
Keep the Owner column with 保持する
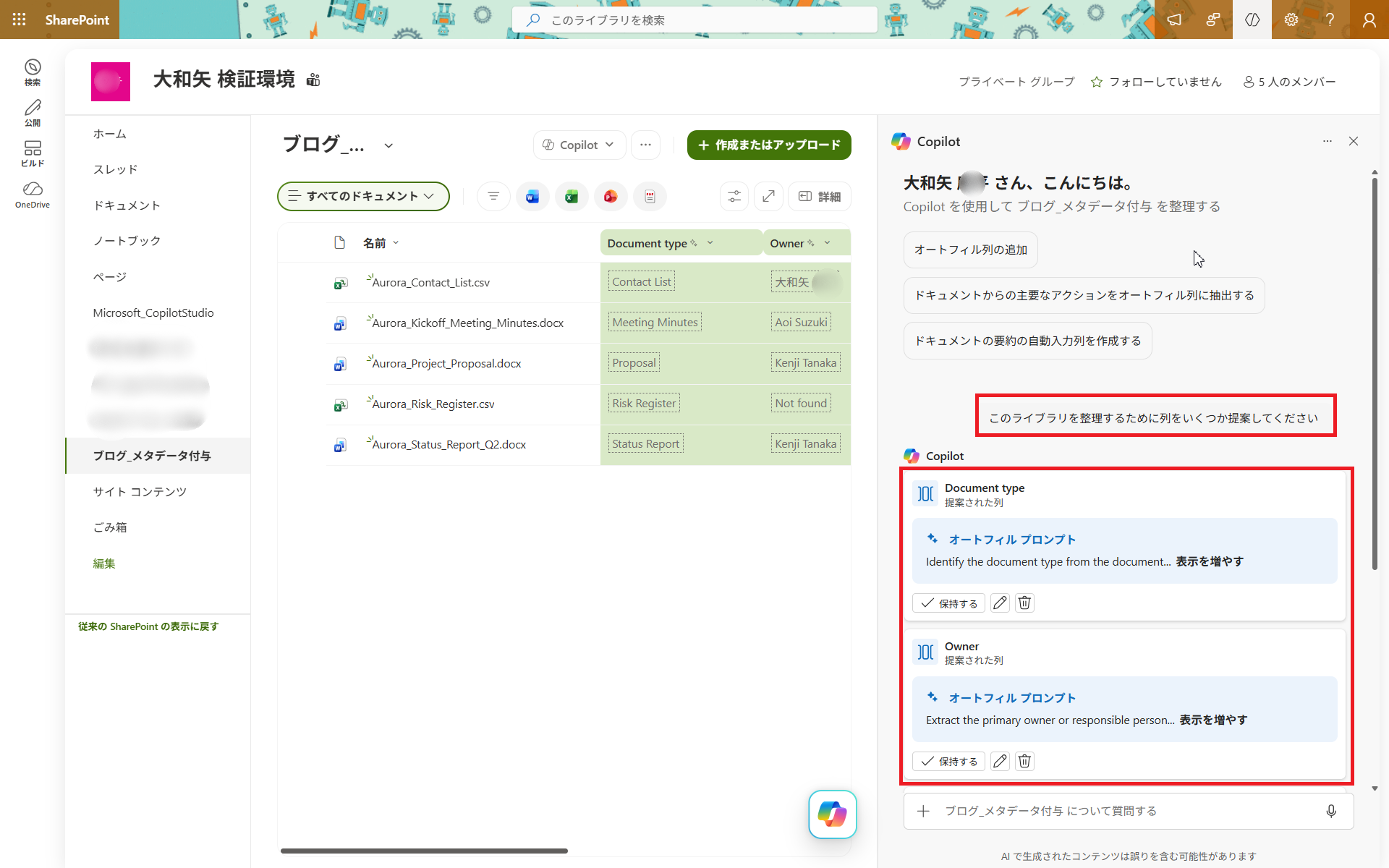pyautogui.click(x=948, y=761)
